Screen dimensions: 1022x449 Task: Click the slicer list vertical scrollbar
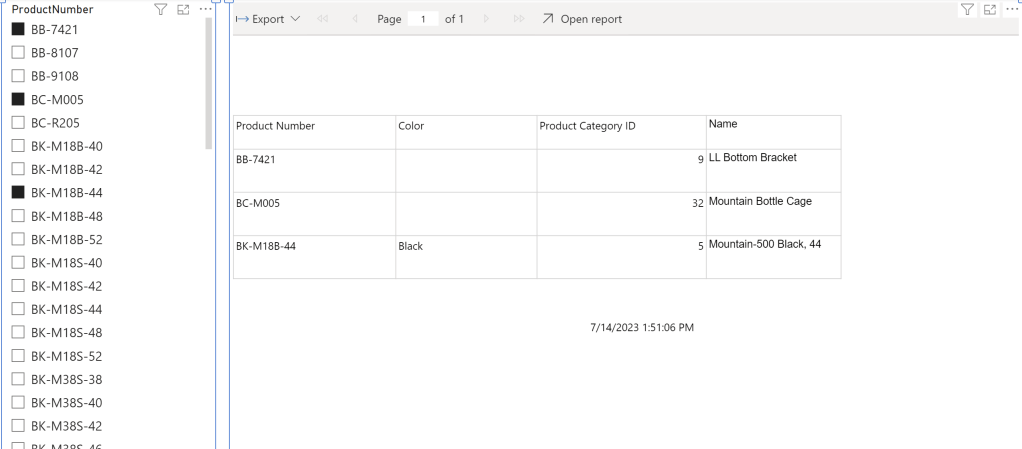pyautogui.click(x=208, y=80)
